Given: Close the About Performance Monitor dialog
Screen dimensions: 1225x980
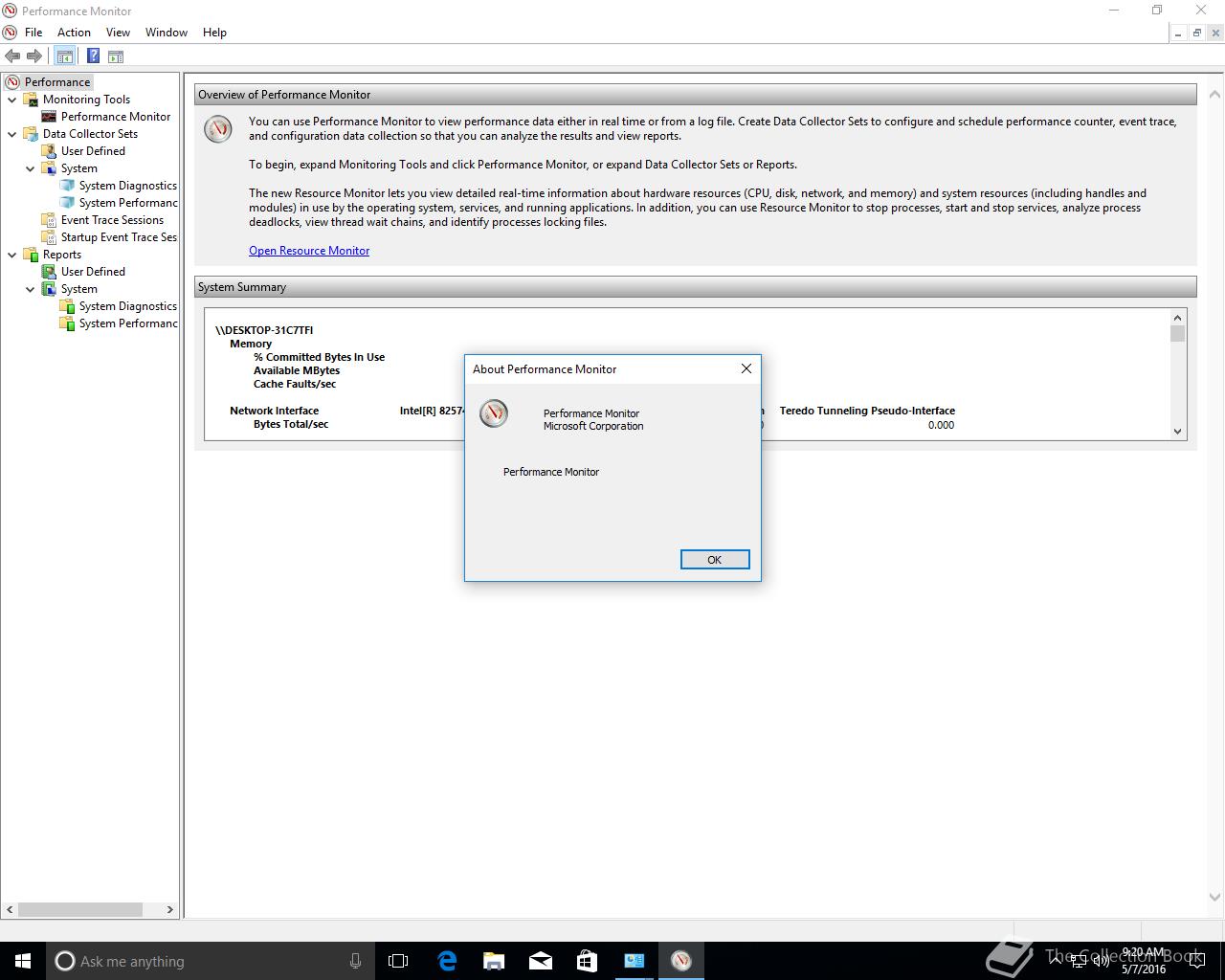Looking at the screenshot, I should (746, 368).
